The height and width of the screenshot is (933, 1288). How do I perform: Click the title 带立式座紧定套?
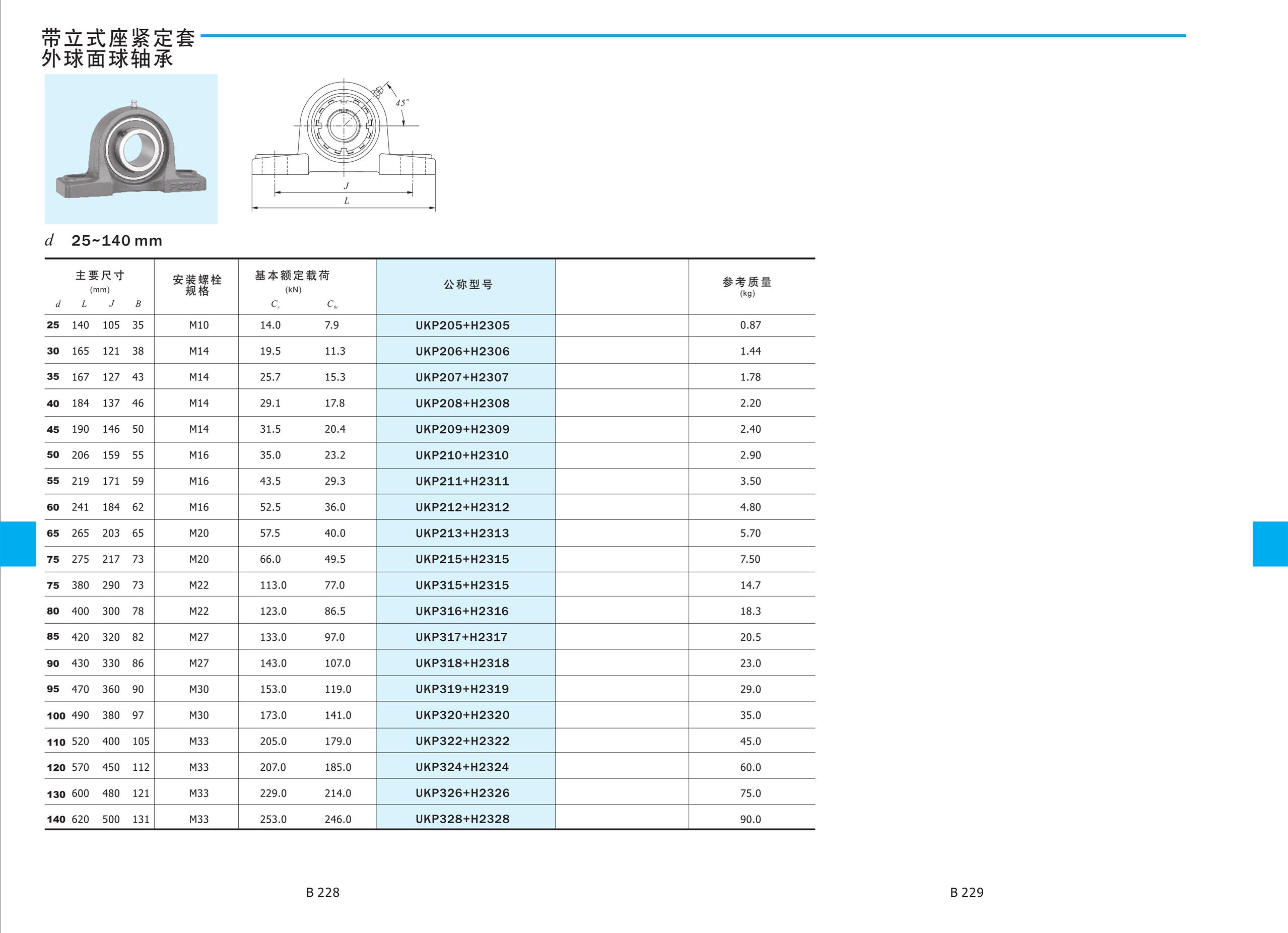[119, 39]
